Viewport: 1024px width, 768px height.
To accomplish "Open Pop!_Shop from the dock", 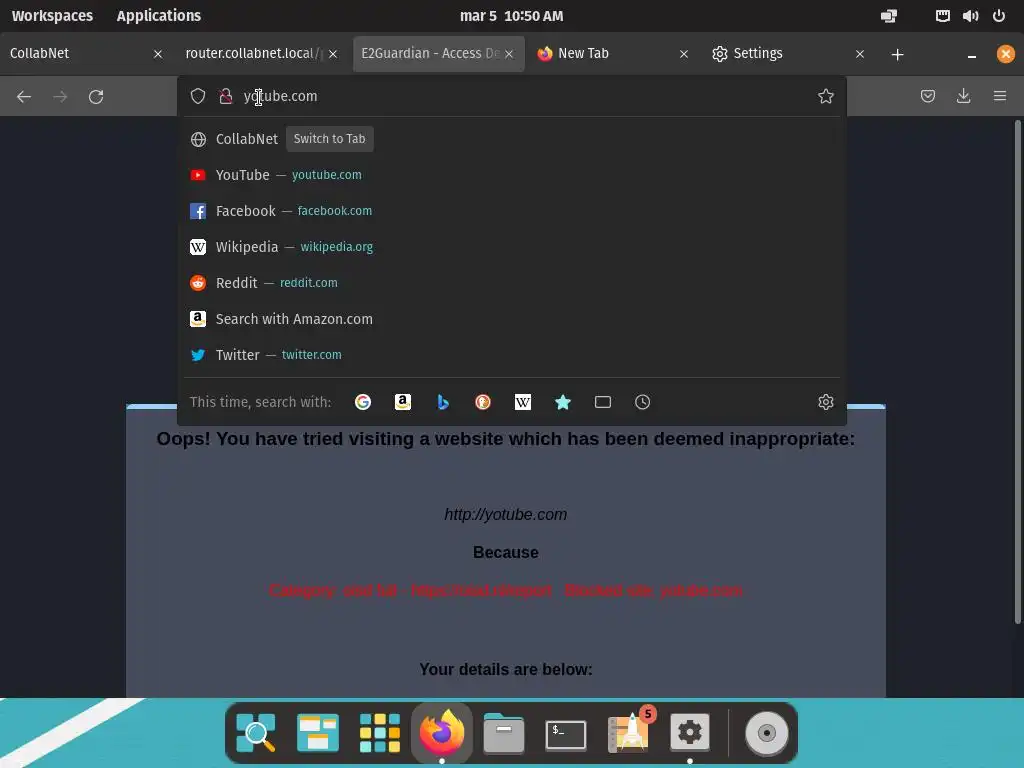I will pyautogui.click(x=629, y=732).
